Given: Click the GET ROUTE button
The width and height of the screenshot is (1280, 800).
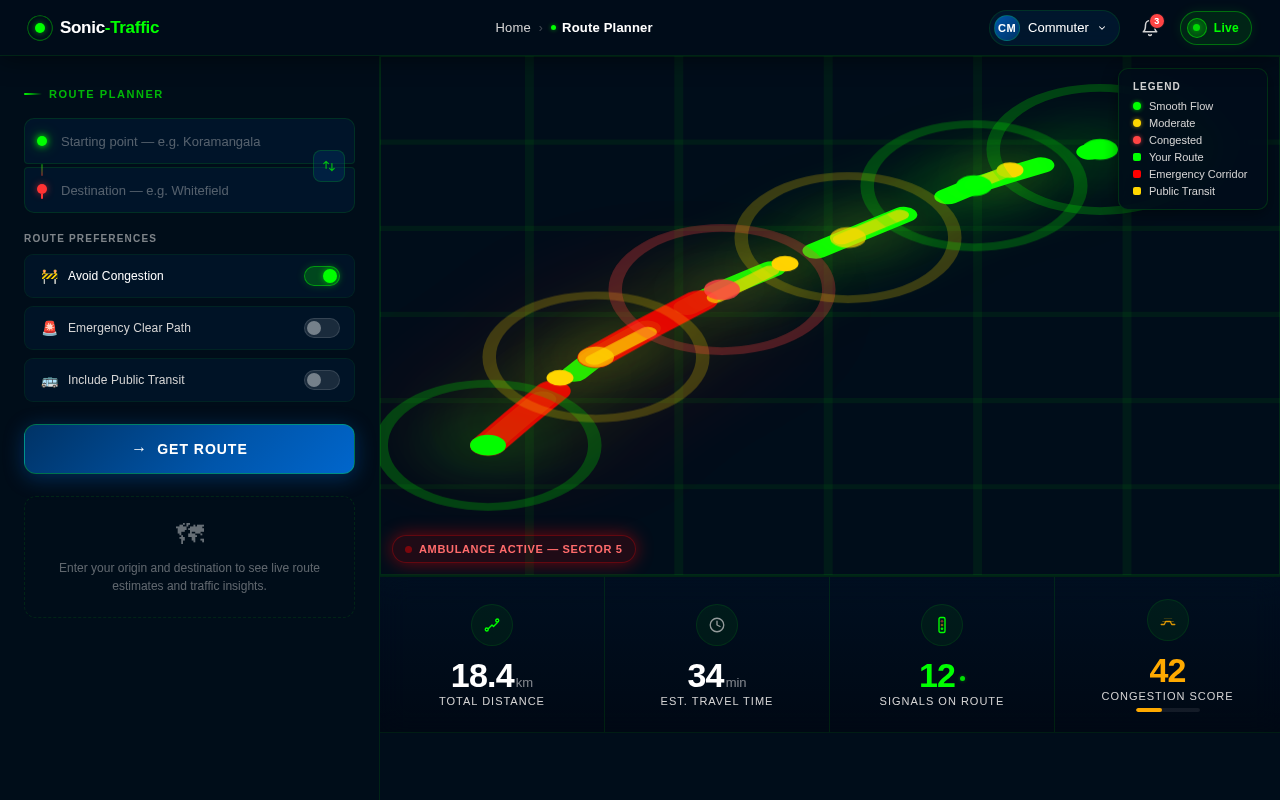Looking at the screenshot, I should 189,449.
